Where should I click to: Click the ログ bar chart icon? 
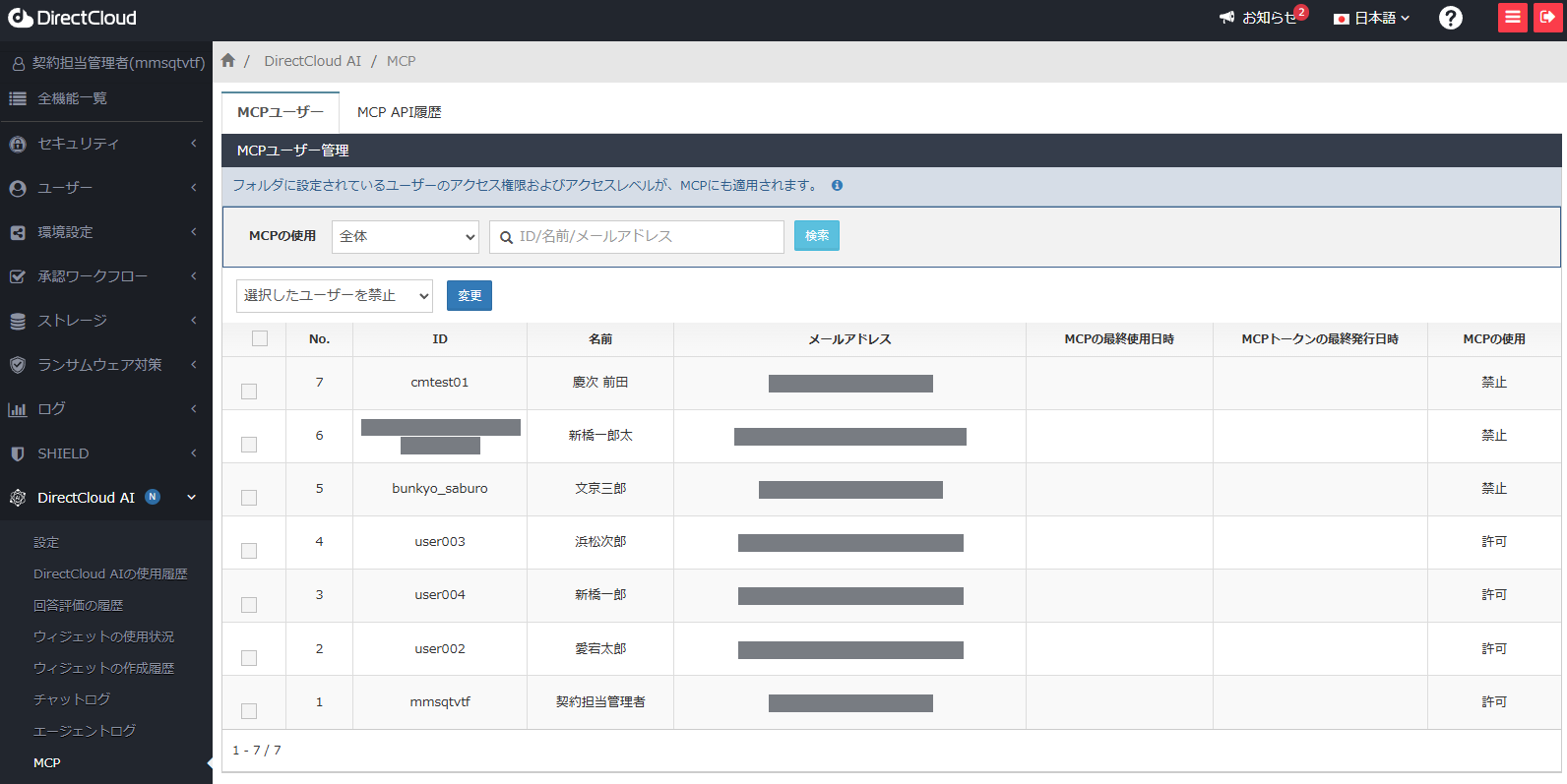pos(18,409)
